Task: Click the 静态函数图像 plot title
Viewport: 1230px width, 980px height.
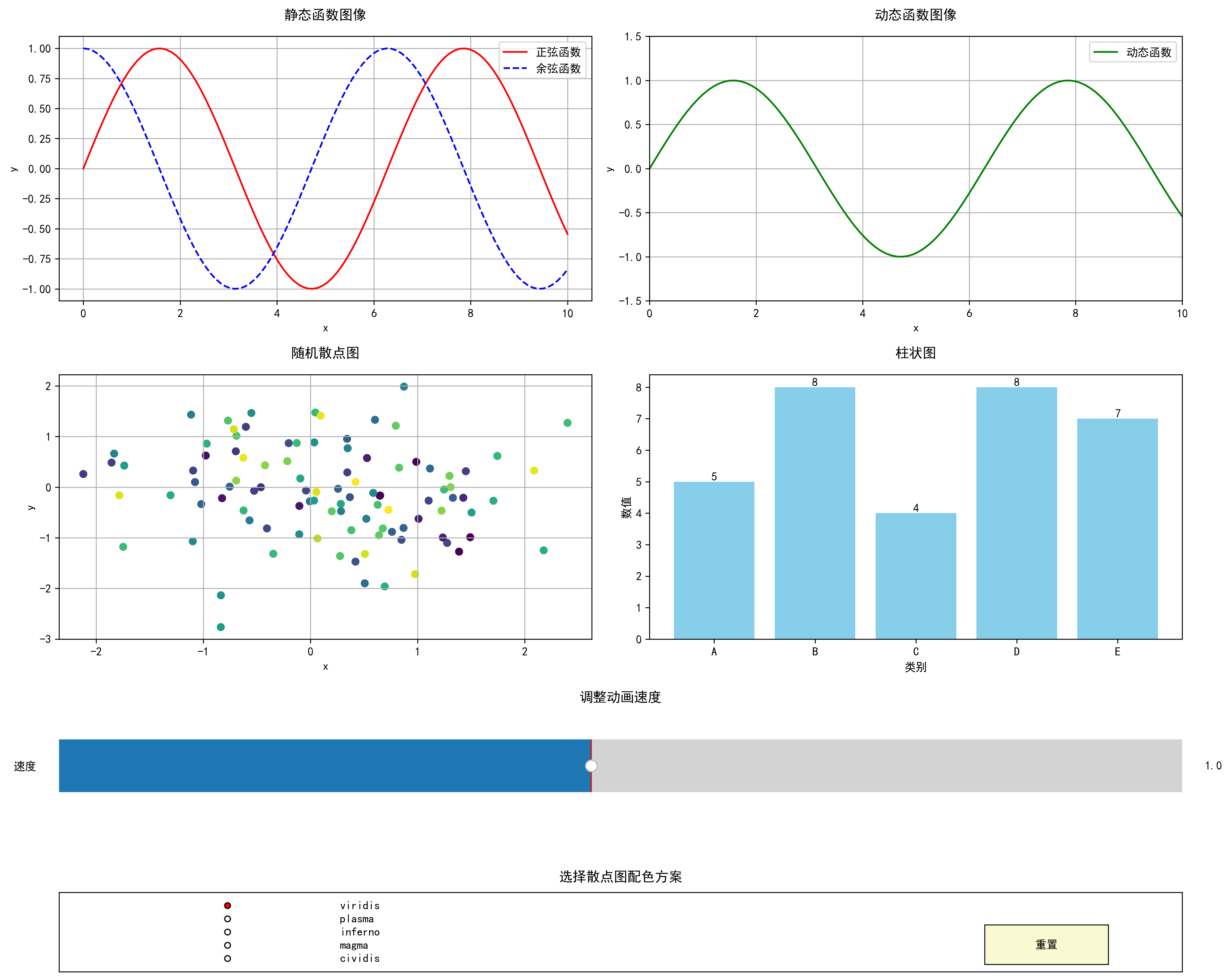Action: 325,15
